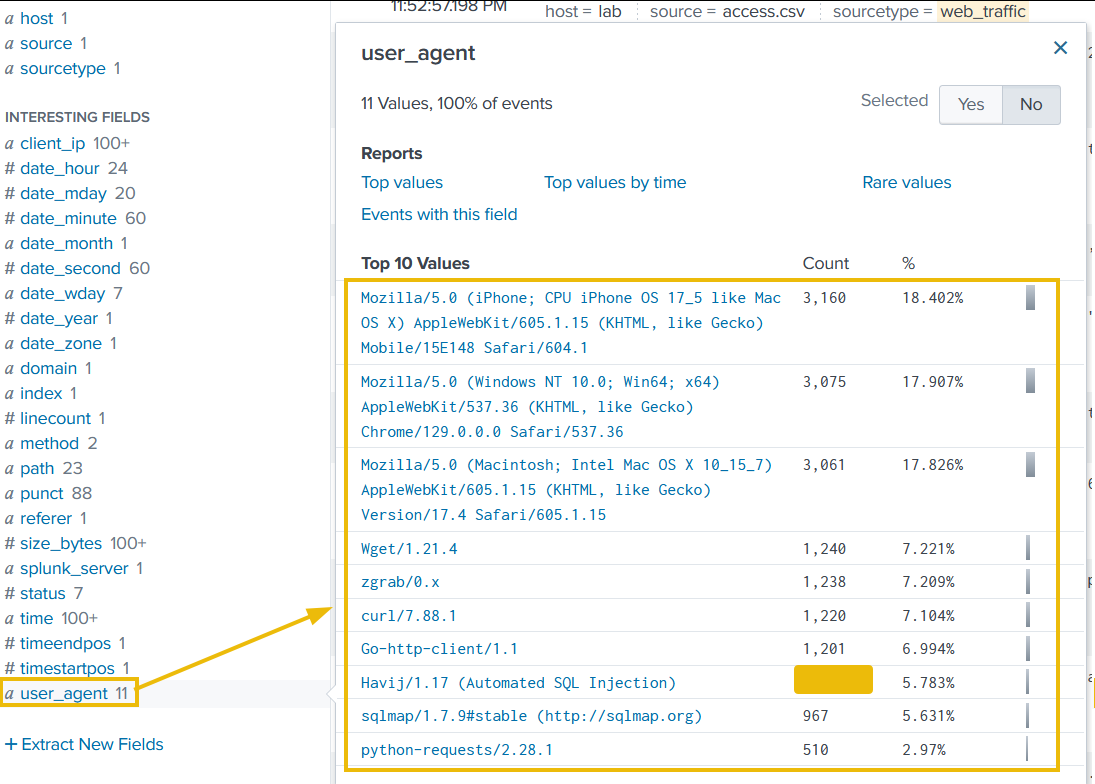
Task: Click the '#' icon next to size_bytes
Action: click(11, 543)
